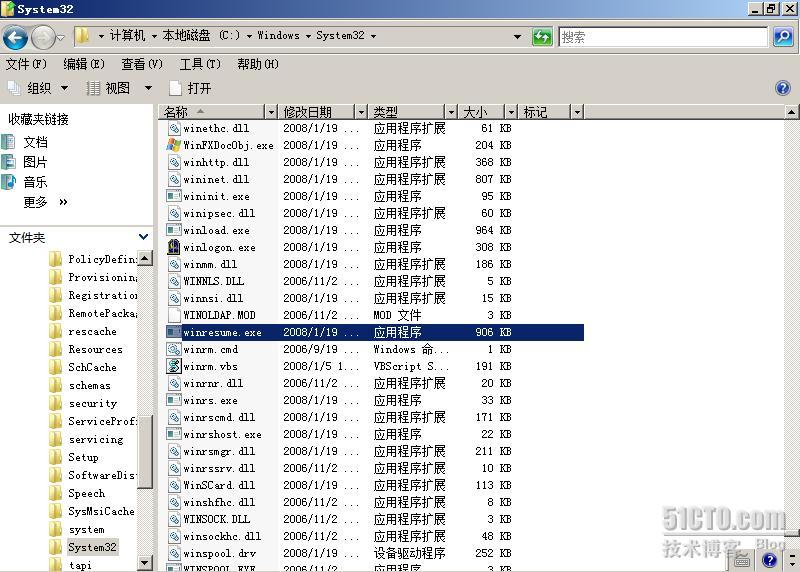The height and width of the screenshot is (572, 800).
Task: Click the address bar folder icon
Action: [83, 36]
